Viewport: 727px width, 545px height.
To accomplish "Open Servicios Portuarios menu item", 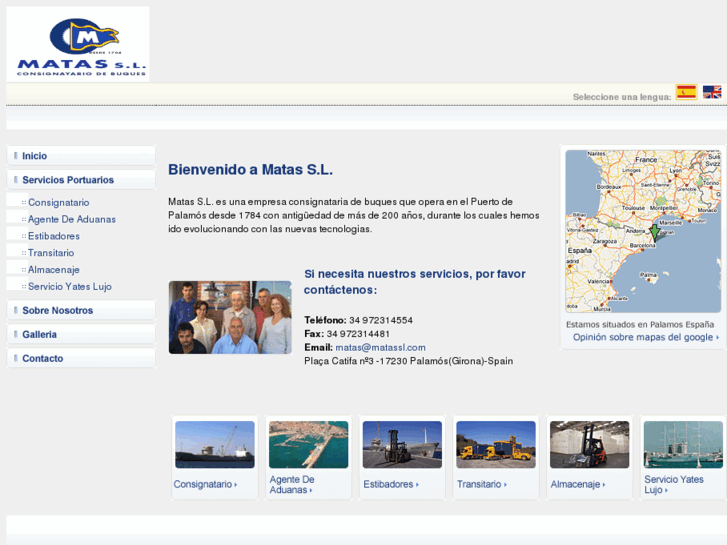I will coord(81,180).
